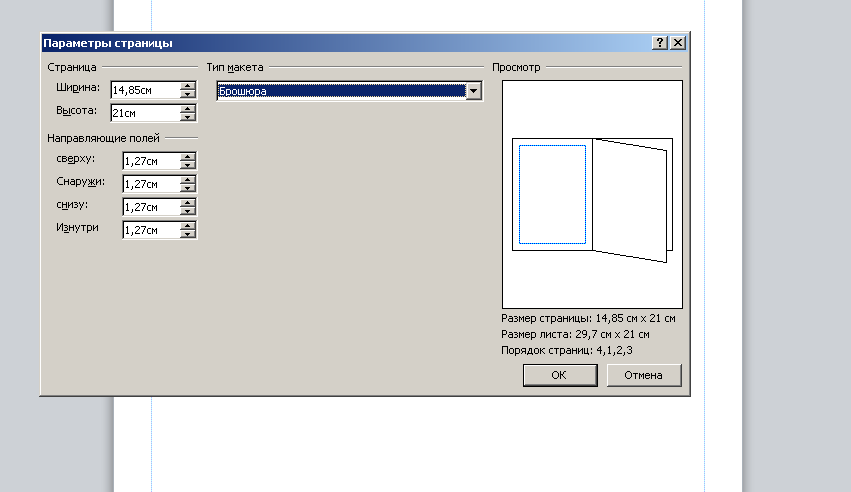851x492 pixels.
Task: Increase the Изнутри margin with up arrow
Action: point(188,226)
